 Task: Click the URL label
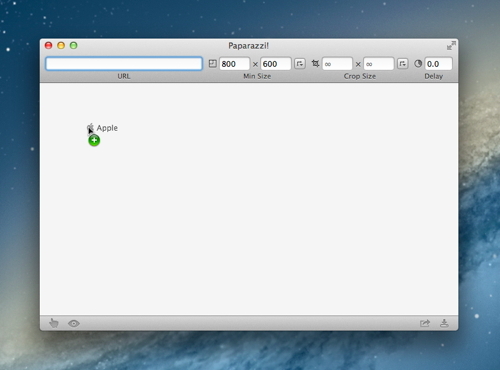(124, 76)
